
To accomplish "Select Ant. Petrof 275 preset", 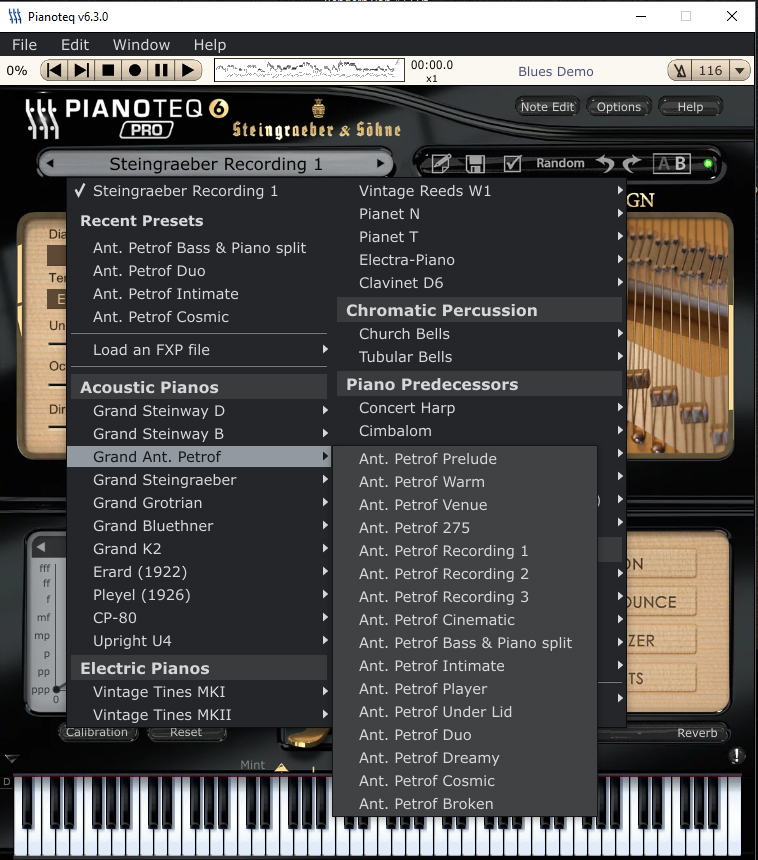I will [x=465, y=528].
